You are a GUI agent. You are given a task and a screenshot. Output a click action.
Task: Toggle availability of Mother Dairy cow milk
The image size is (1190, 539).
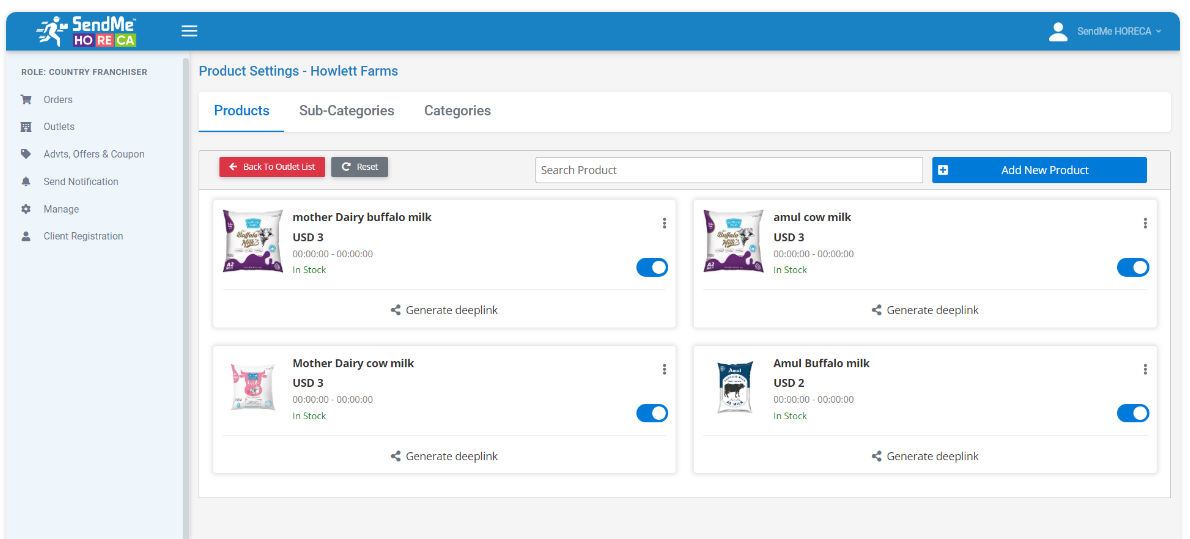(x=652, y=413)
